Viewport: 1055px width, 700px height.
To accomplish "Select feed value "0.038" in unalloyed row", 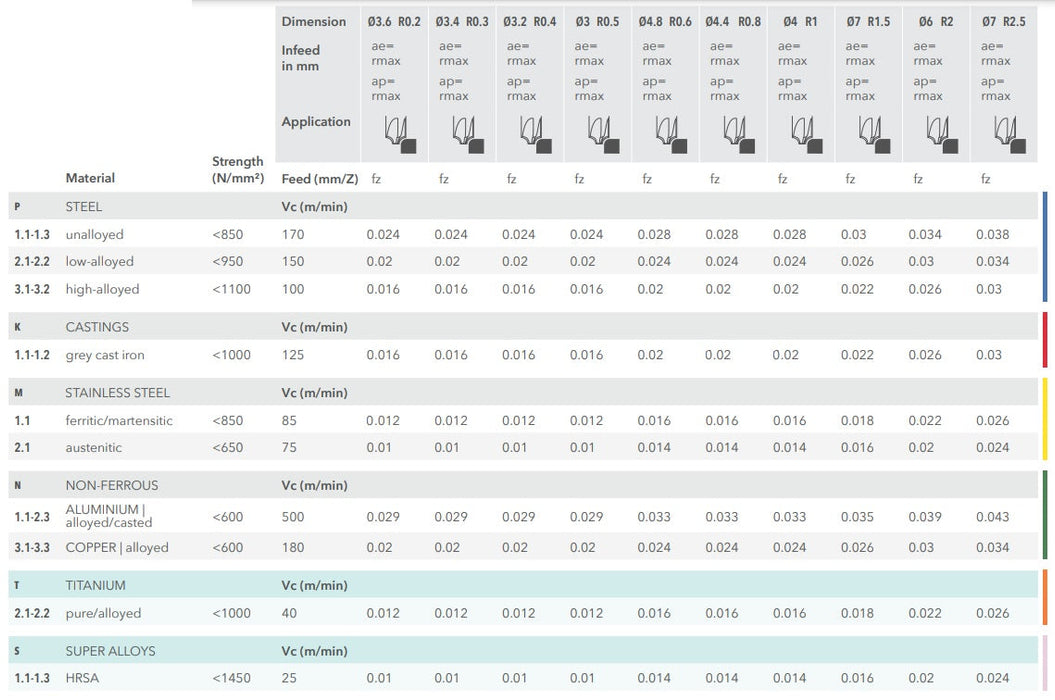I will coord(992,234).
